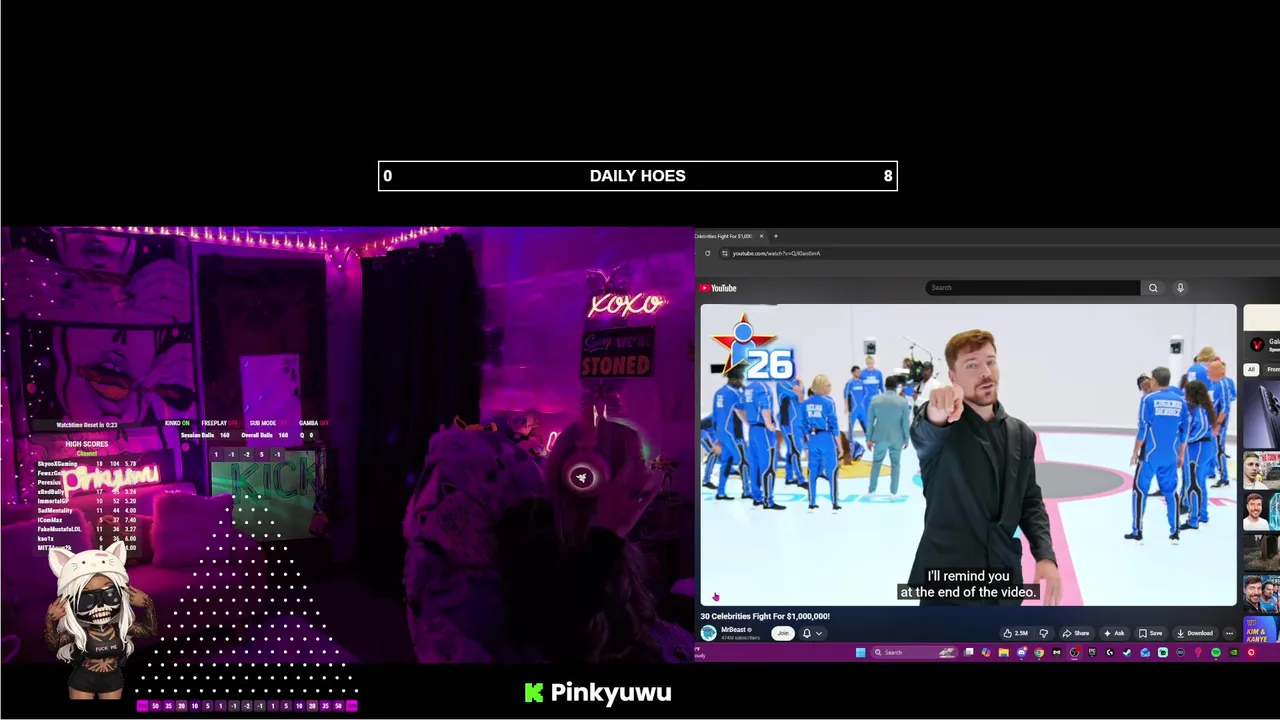Open the site info icon beside URL
Screen dimensions: 1280x720
[x=725, y=253]
